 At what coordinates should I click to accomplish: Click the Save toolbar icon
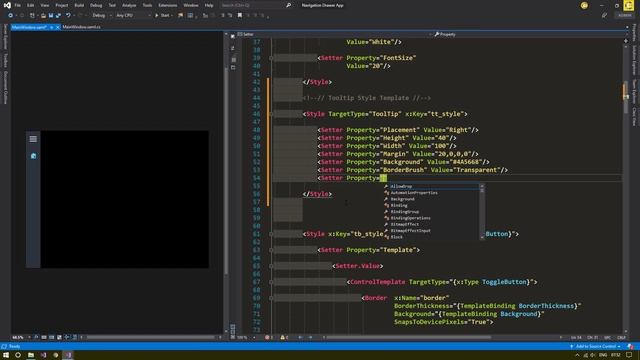(51, 16)
